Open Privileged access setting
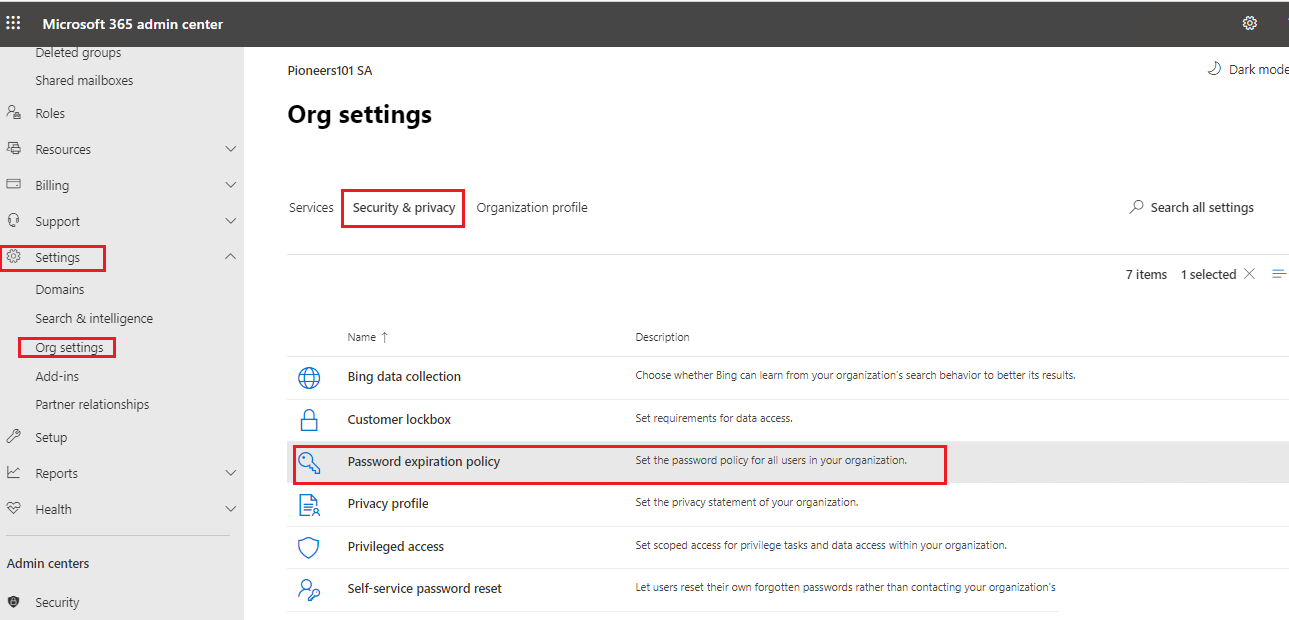The width and height of the screenshot is (1289, 620). tap(396, 547)
